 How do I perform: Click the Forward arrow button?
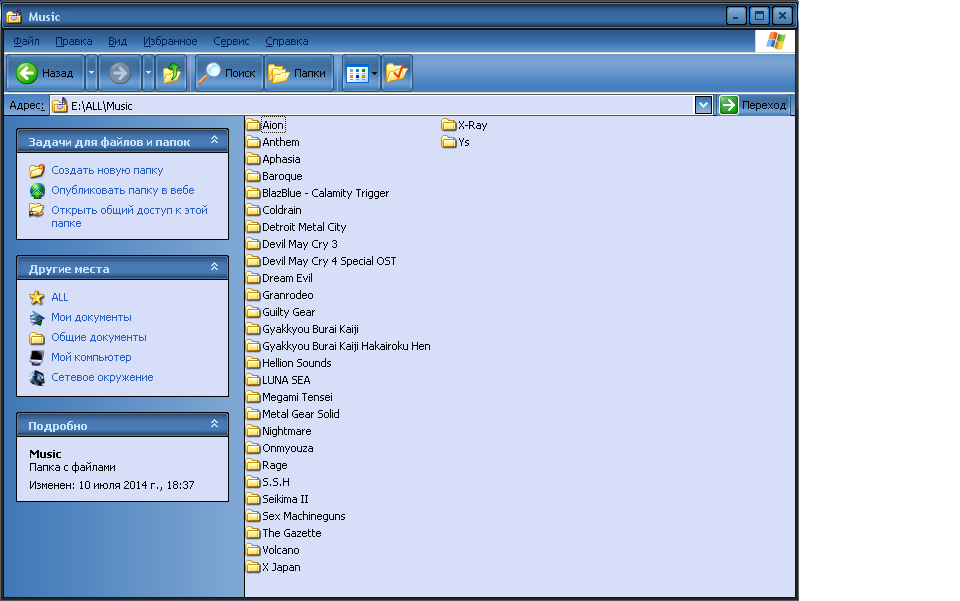[120, 73]
